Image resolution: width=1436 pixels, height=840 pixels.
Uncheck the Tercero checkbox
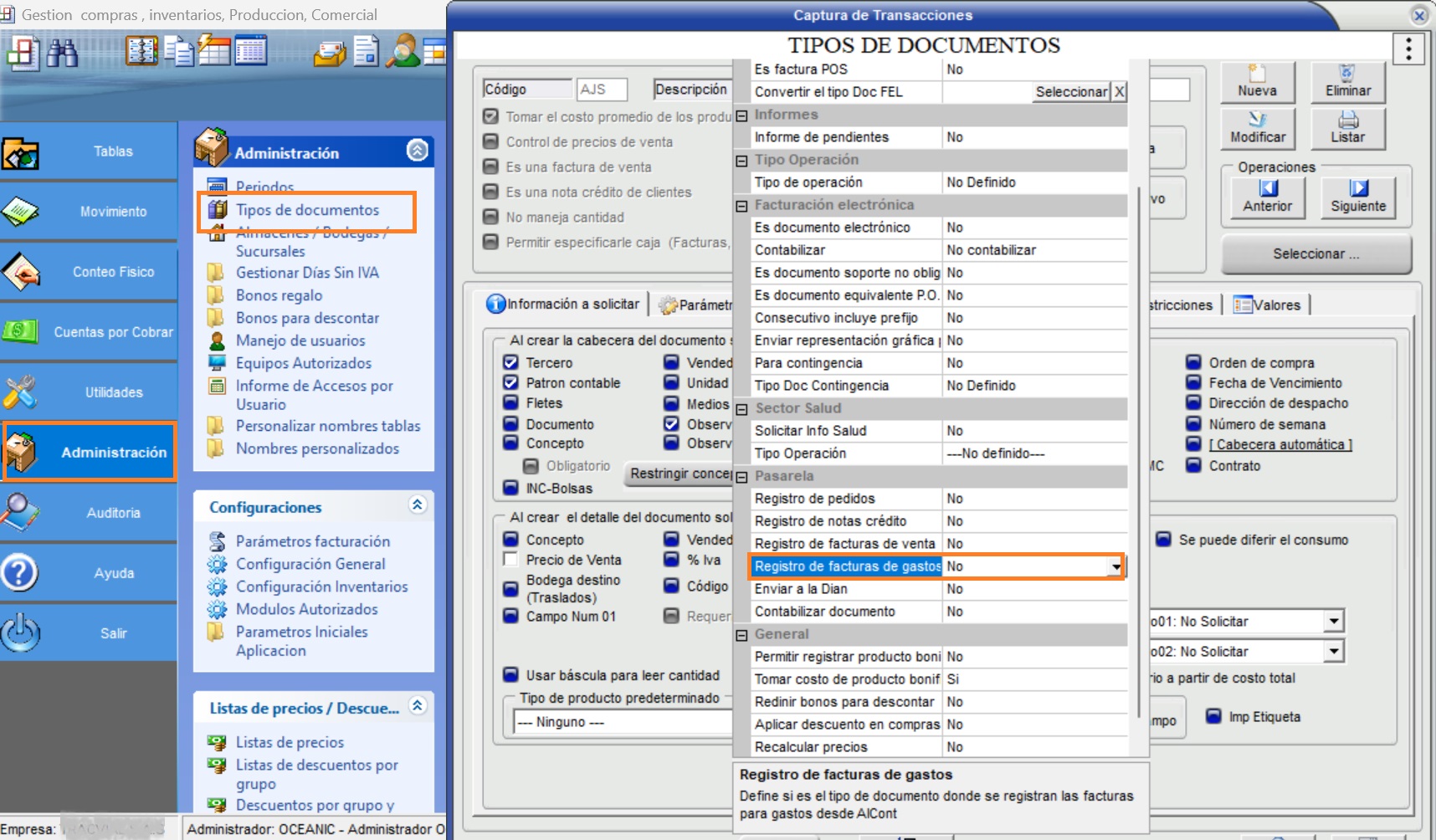(x=510, y=363)
